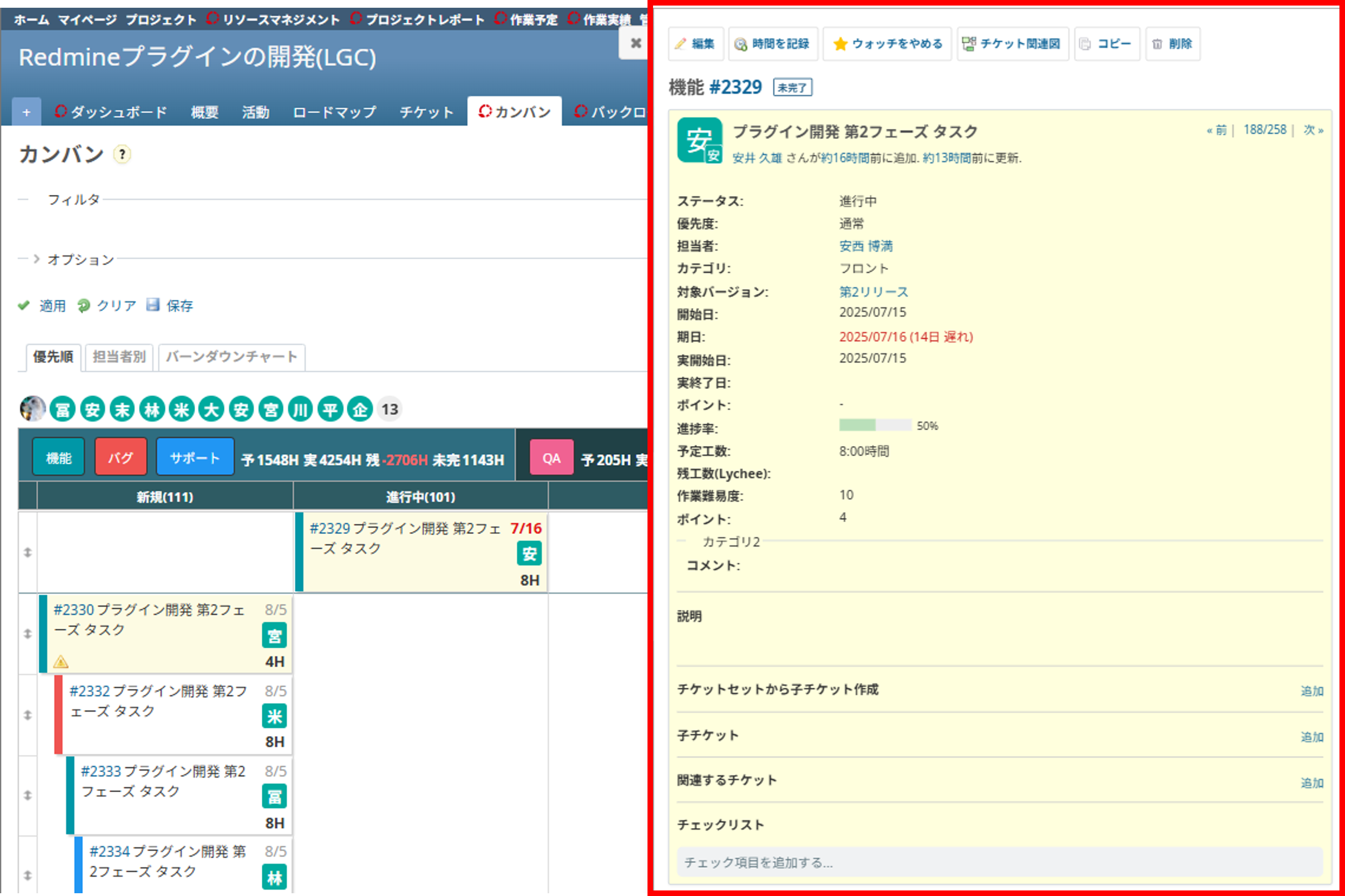Viewport: 1345px width, 896px height.
Task: Click the warning icon on card #2330
Action: (x=61, y=662)
